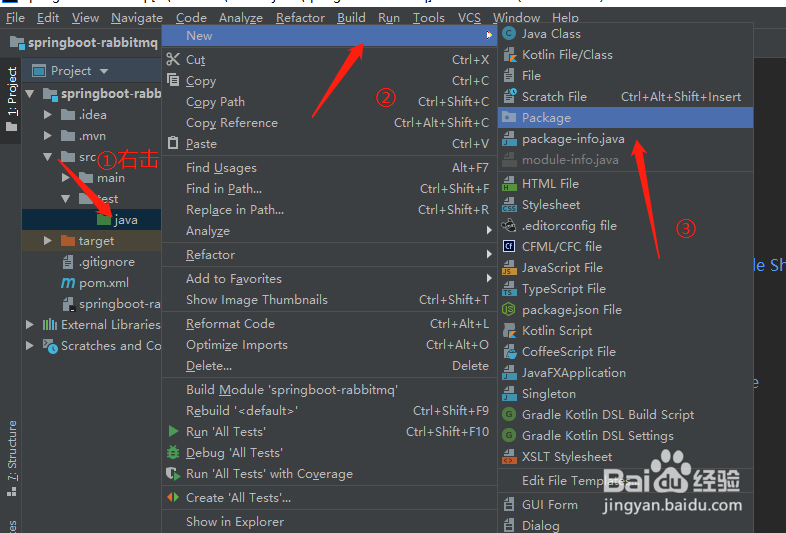
Task: Expand the target folder
Action: tap(48, 241)
